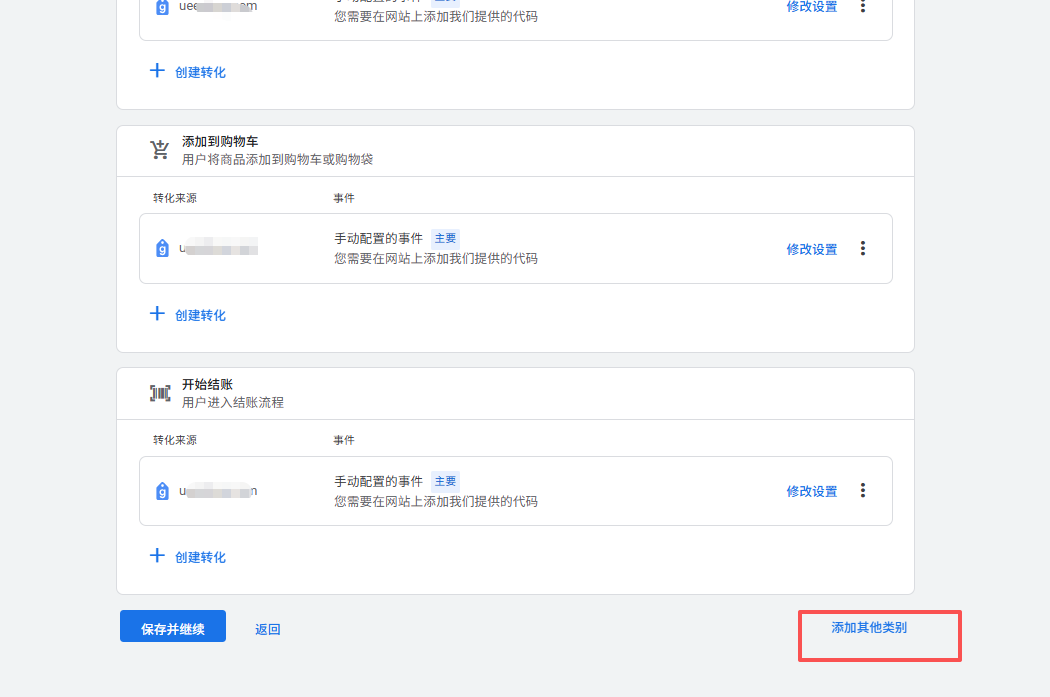
Task: Click the 主要 badge in 添加到购物车 row
Action: [445, 239]
